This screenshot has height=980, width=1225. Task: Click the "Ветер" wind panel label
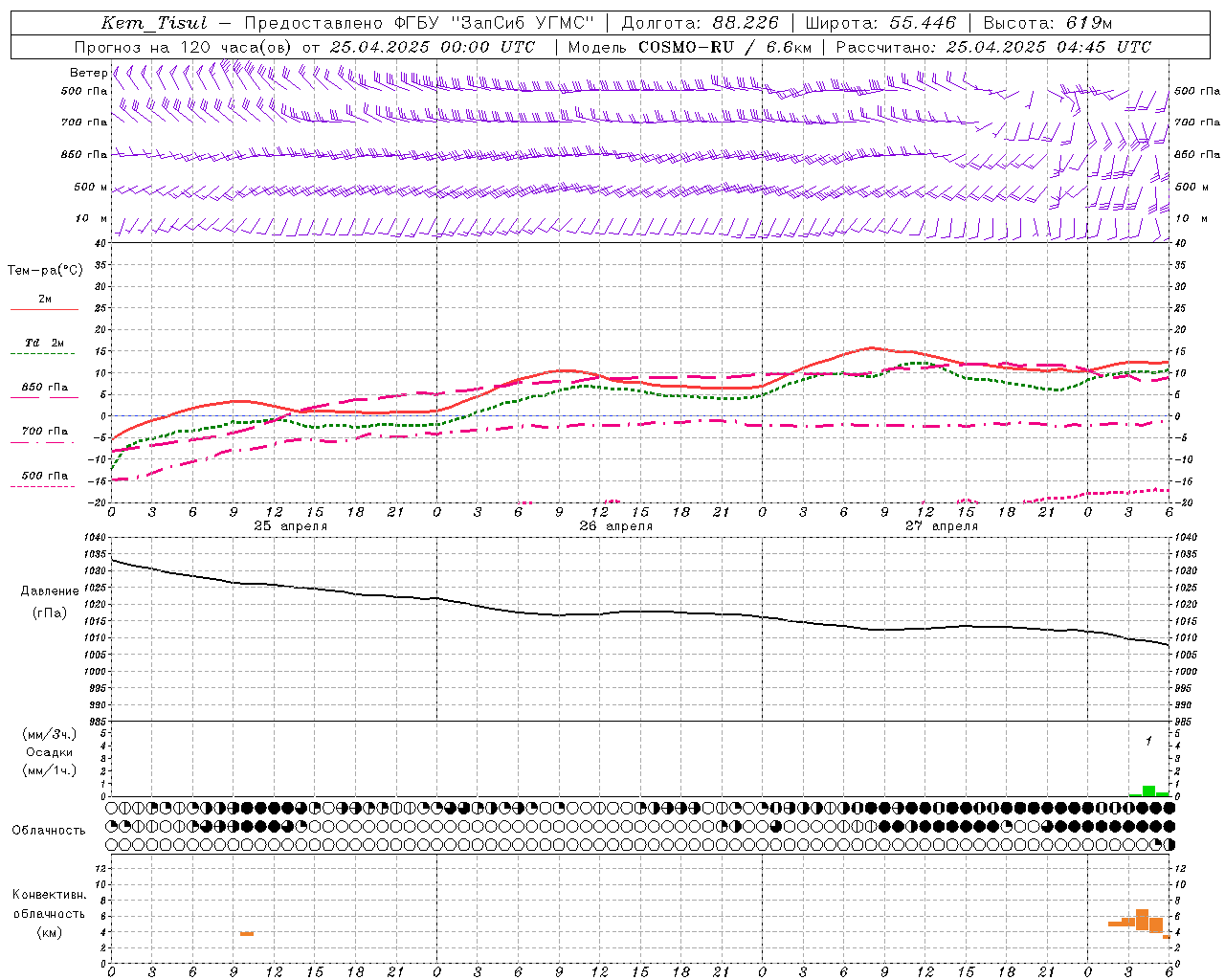pyautogui.click(x=89, y=73)
